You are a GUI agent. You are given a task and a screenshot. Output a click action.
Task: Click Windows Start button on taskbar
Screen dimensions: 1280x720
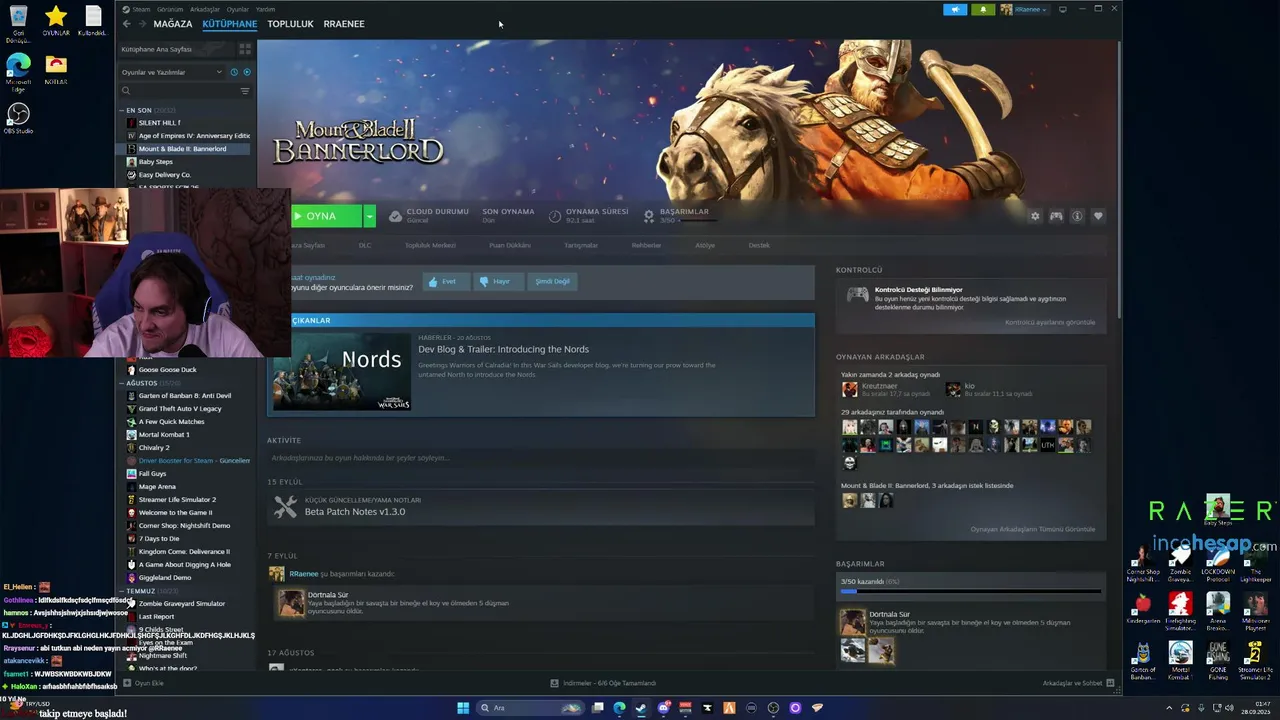(463, 708)
